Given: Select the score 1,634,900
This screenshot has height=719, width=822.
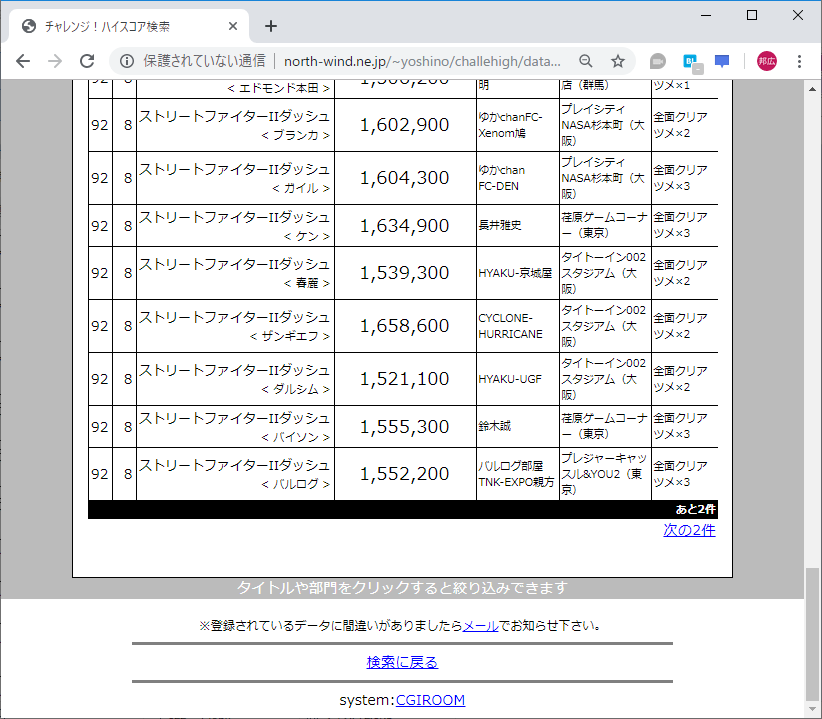Looking at the screenshot, I should [404, 226].
